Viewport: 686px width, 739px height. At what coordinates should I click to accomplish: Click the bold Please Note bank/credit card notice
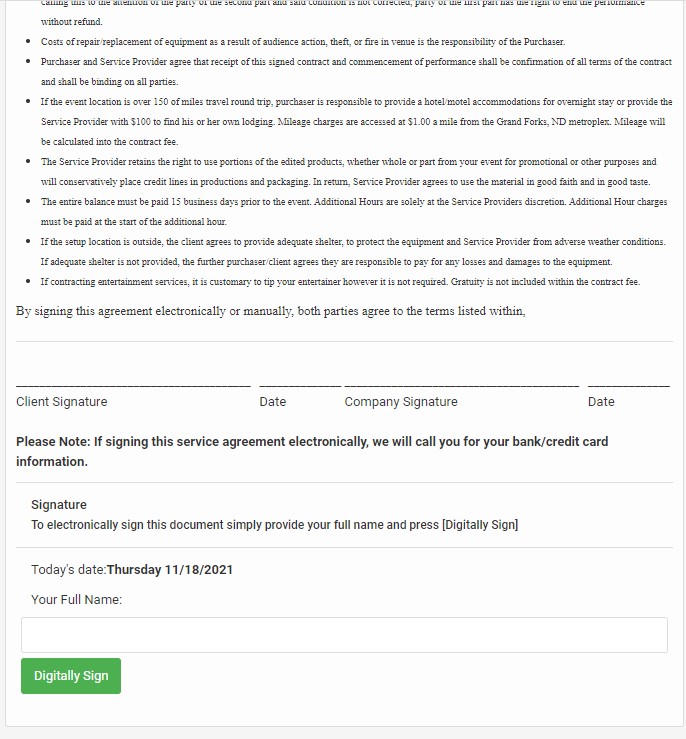pyautogui.click(x=312, y=451)
